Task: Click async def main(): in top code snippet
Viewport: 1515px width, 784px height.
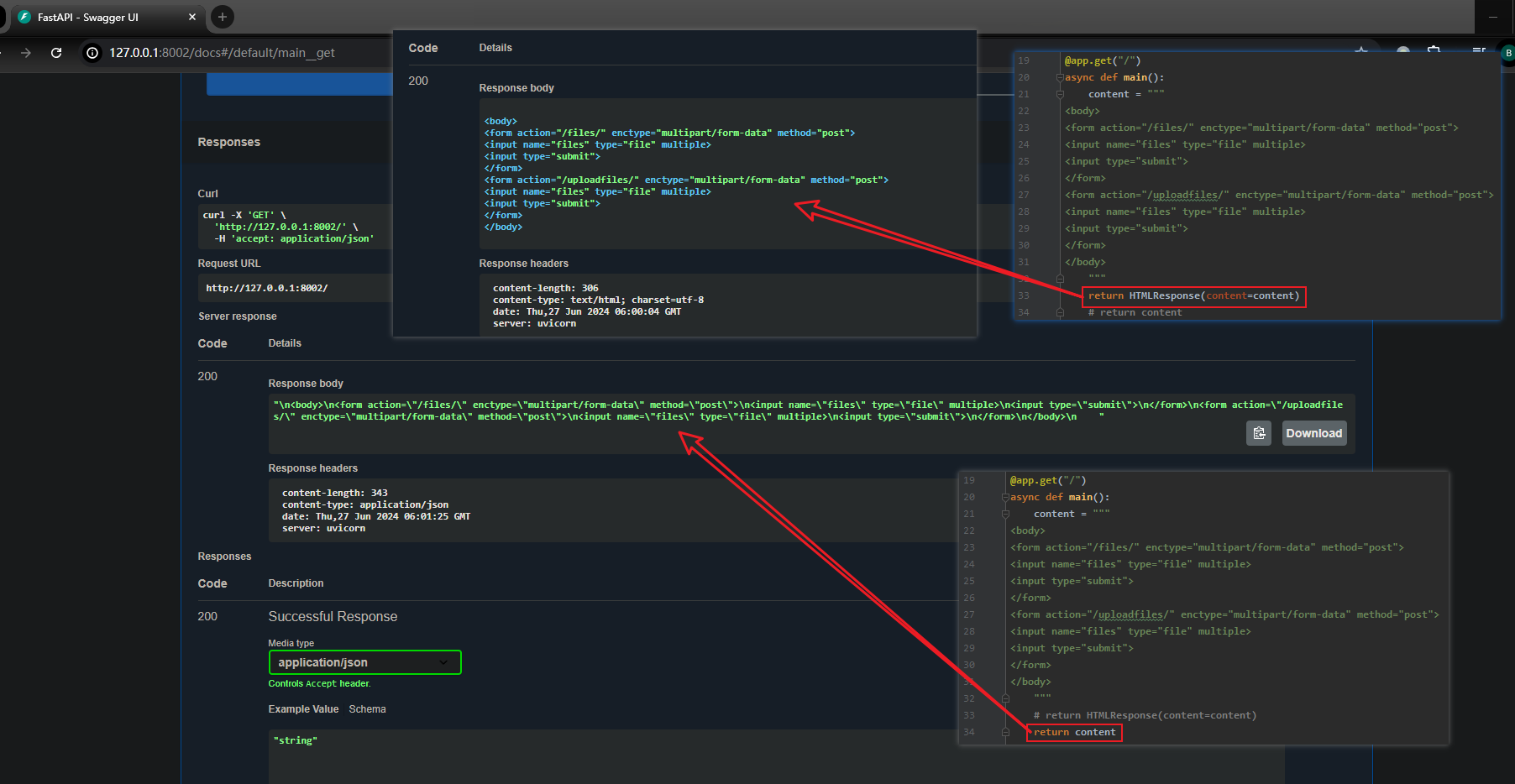Action: click(1114, 77)
